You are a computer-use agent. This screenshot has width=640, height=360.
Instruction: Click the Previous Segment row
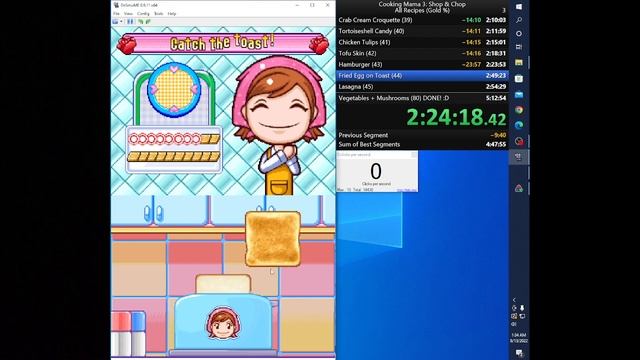[422, 135]
